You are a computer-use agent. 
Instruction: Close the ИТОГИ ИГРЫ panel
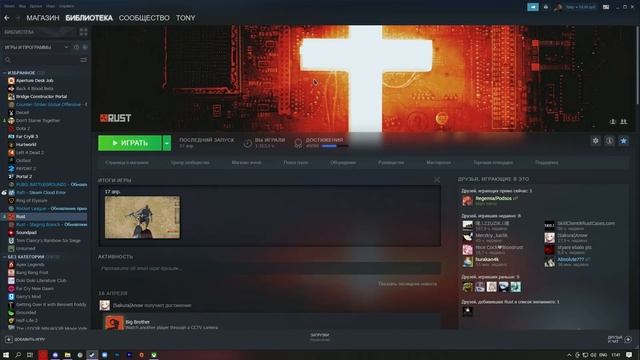[x=437, y=180]
